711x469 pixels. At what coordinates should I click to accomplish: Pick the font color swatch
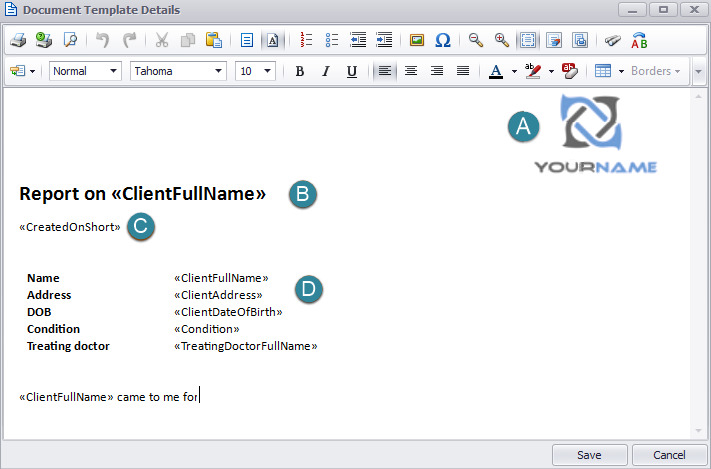tap(496, 71)
